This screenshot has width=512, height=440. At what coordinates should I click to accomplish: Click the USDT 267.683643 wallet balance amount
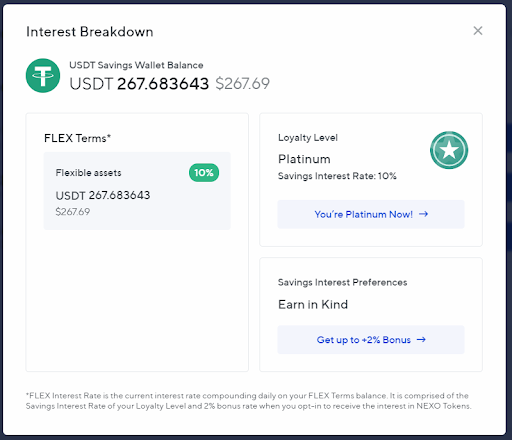click(139, 83)
